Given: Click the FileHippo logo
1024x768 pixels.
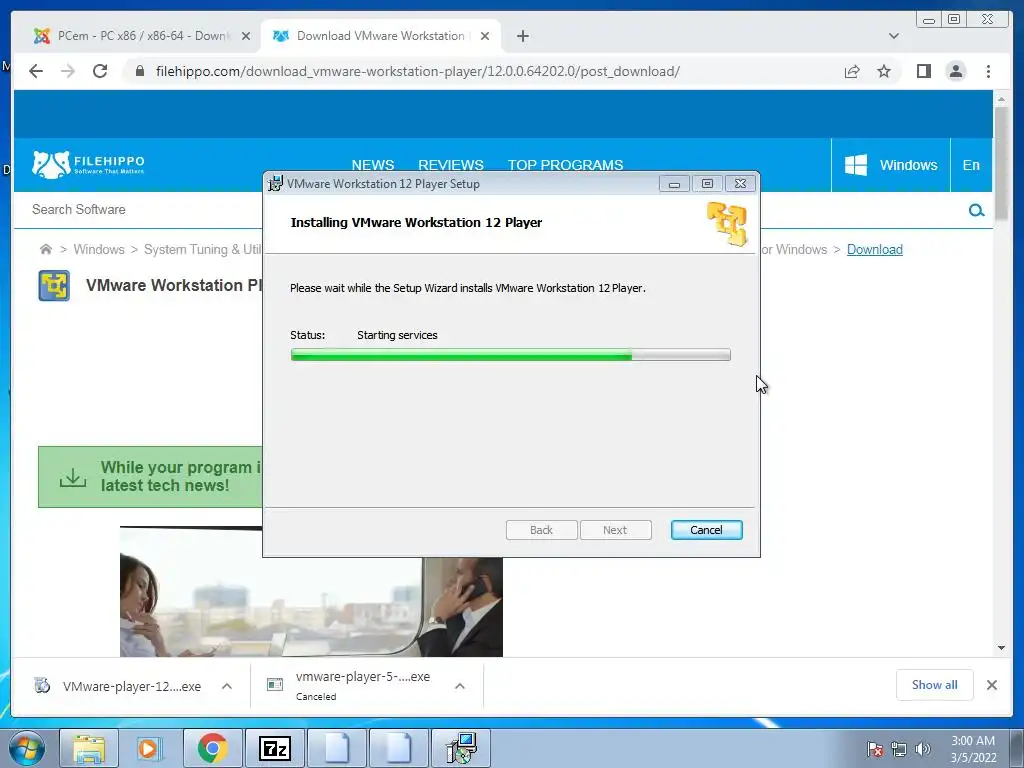Looking at the screenshot, I should [x=88, y=165].
